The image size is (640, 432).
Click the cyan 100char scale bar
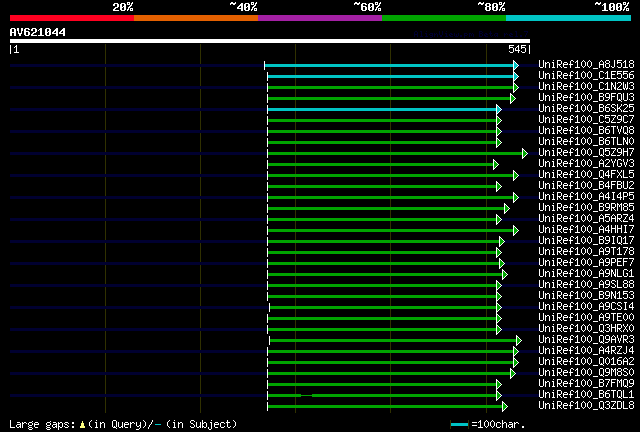point(460,425)
